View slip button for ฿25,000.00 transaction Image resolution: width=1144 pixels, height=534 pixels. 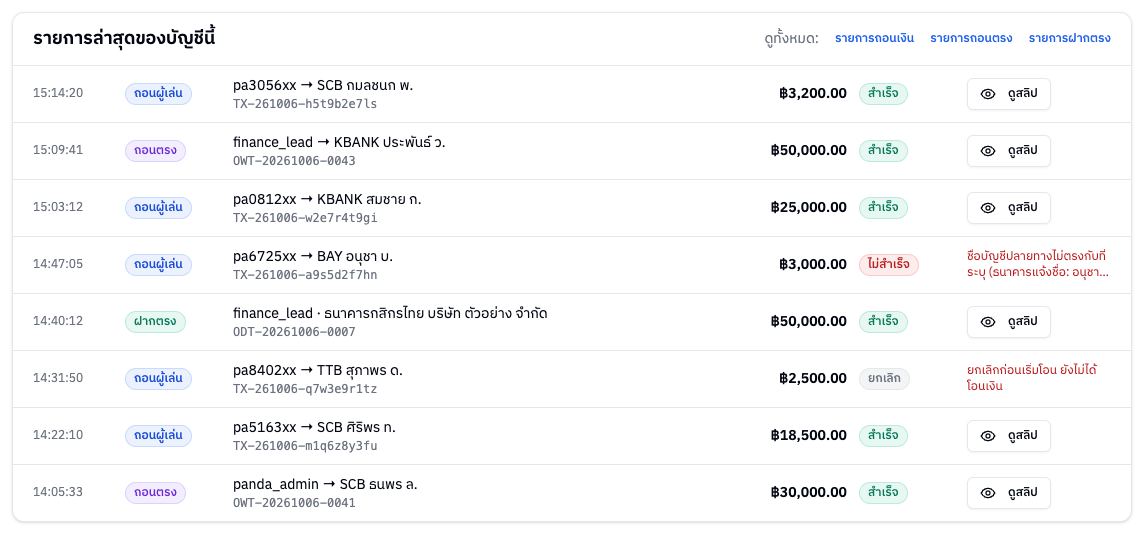[1008, 208]
